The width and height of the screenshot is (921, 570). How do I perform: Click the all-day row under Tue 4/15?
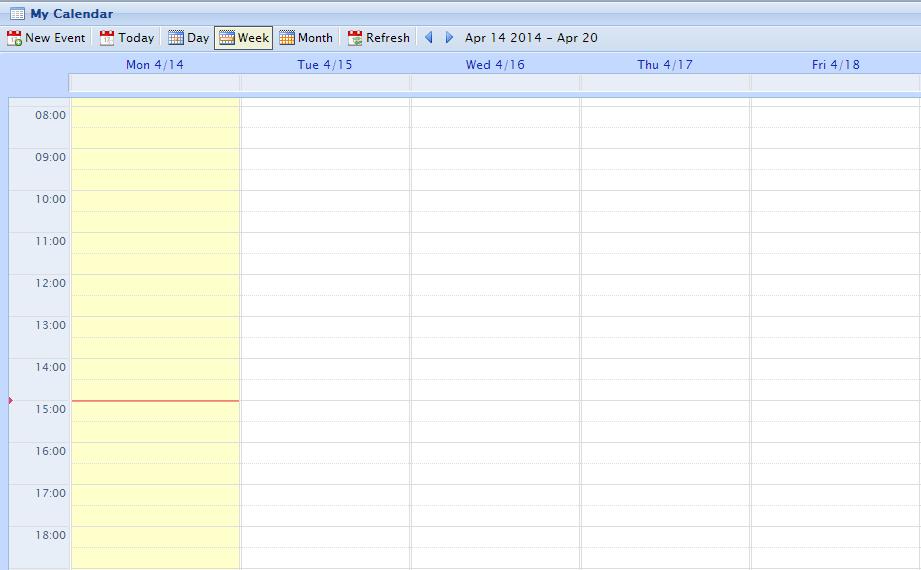pos(325,83)
